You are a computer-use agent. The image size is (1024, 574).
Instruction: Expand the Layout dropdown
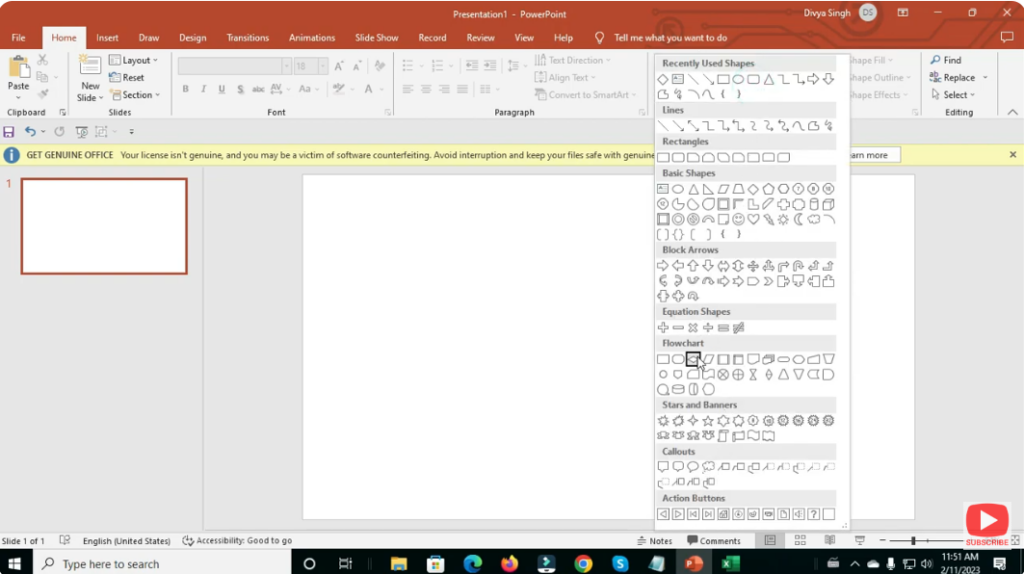point(133,60)
